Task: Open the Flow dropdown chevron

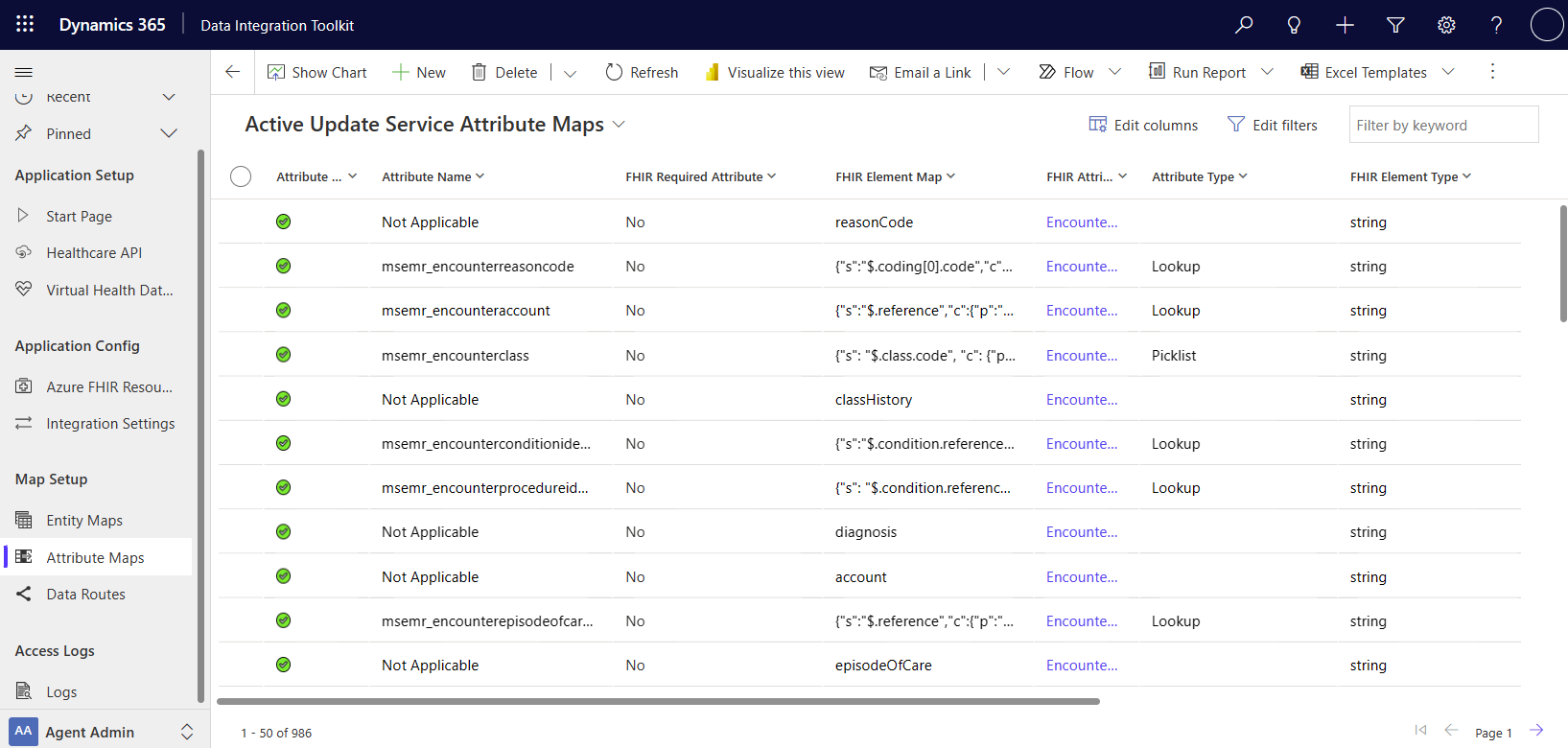Action: tap(1114, 72)
